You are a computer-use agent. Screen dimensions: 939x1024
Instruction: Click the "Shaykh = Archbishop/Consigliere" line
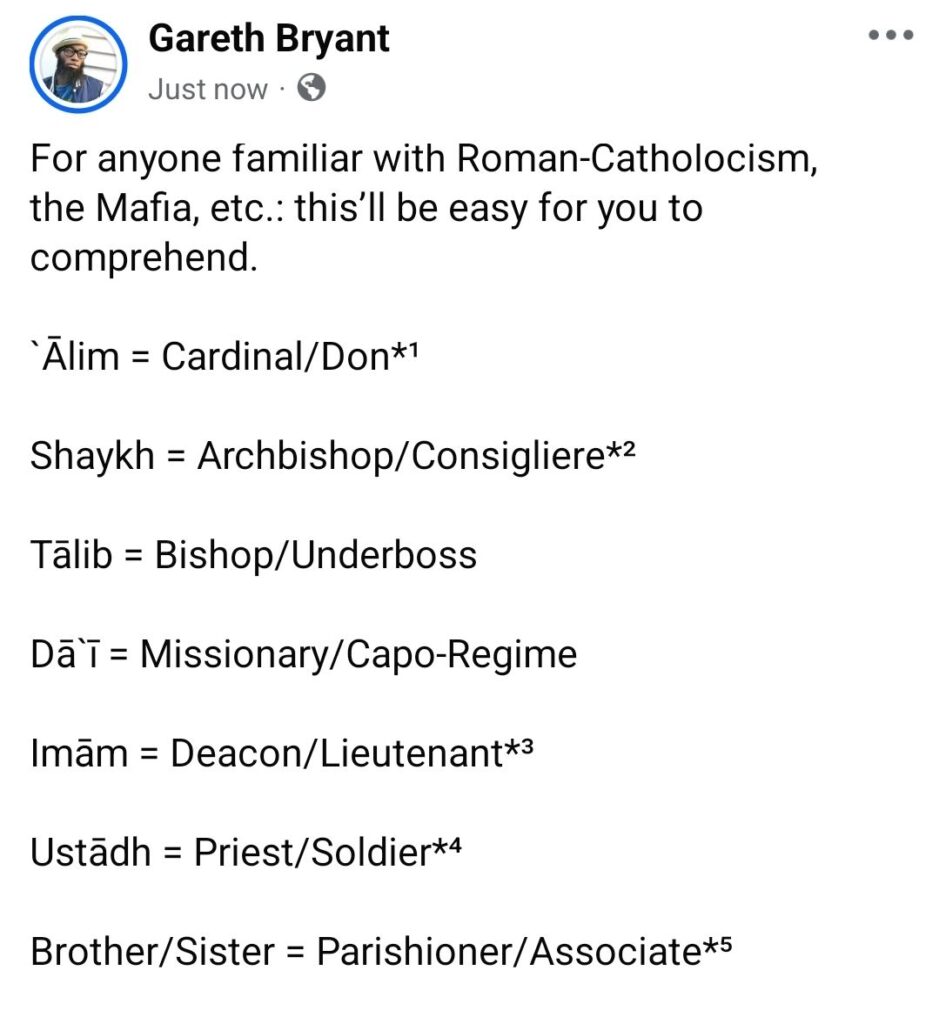click(318, 456)
